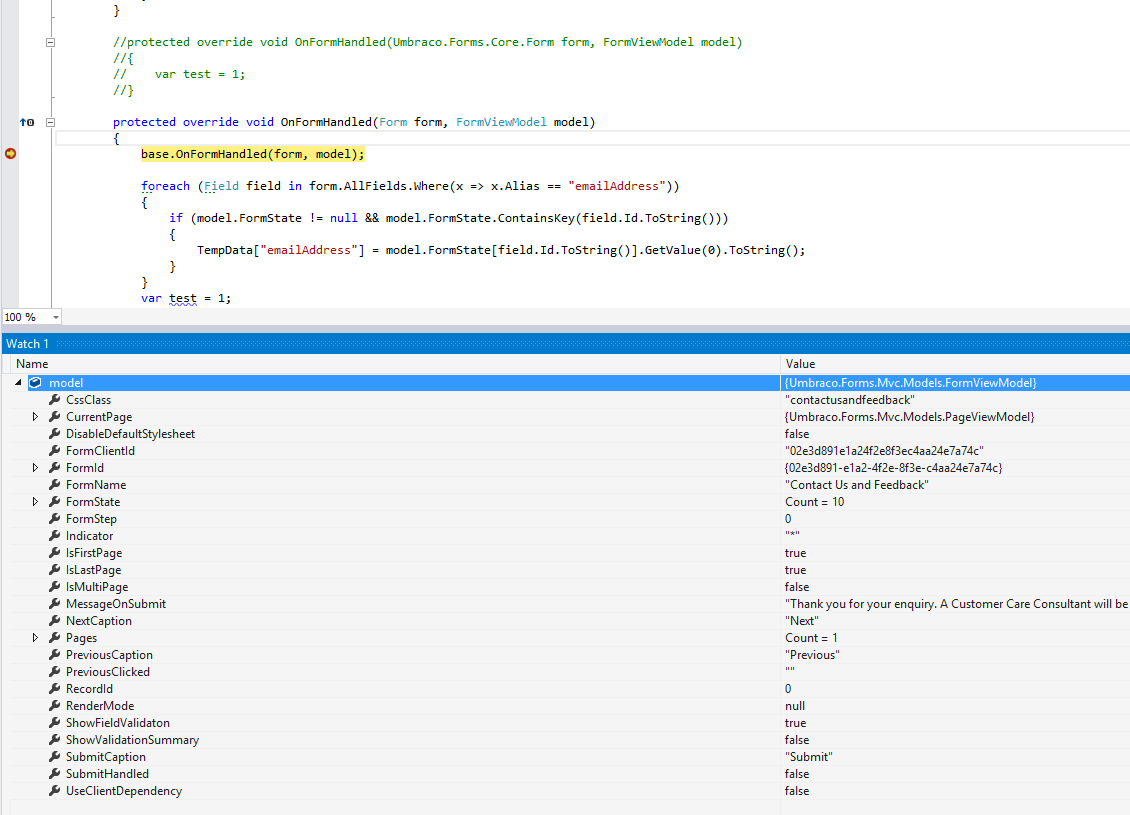Click the FormClientId value string
1130x815 pixels.
pos(884,450)
